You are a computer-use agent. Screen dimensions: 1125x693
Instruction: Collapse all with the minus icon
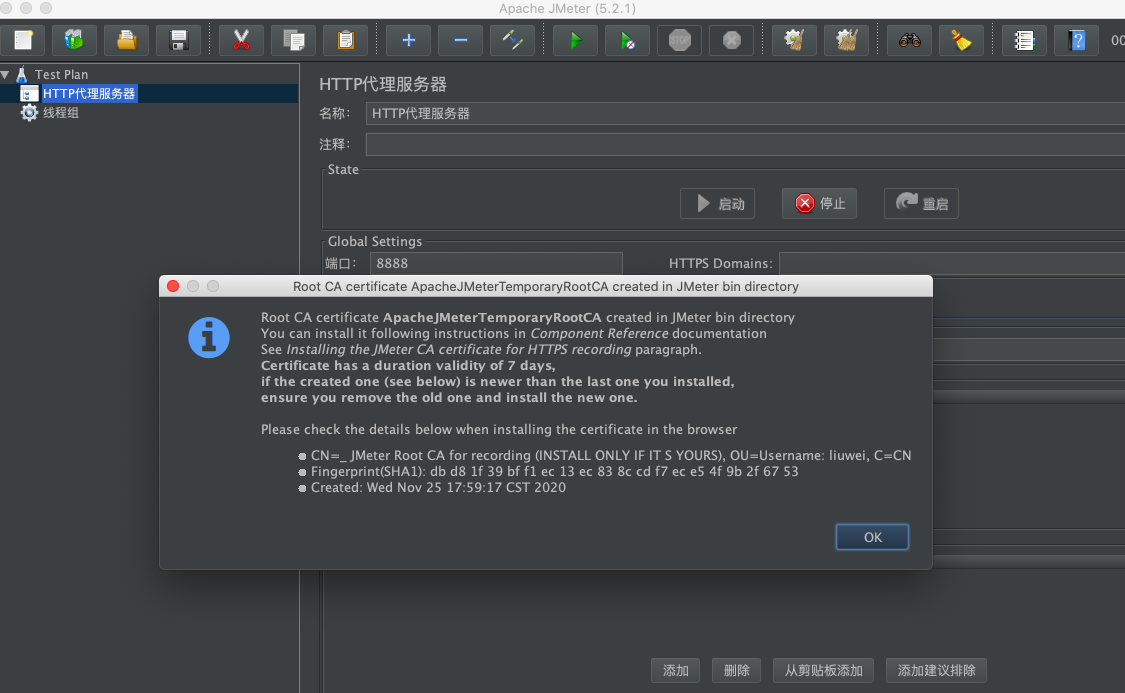(461, 40)
